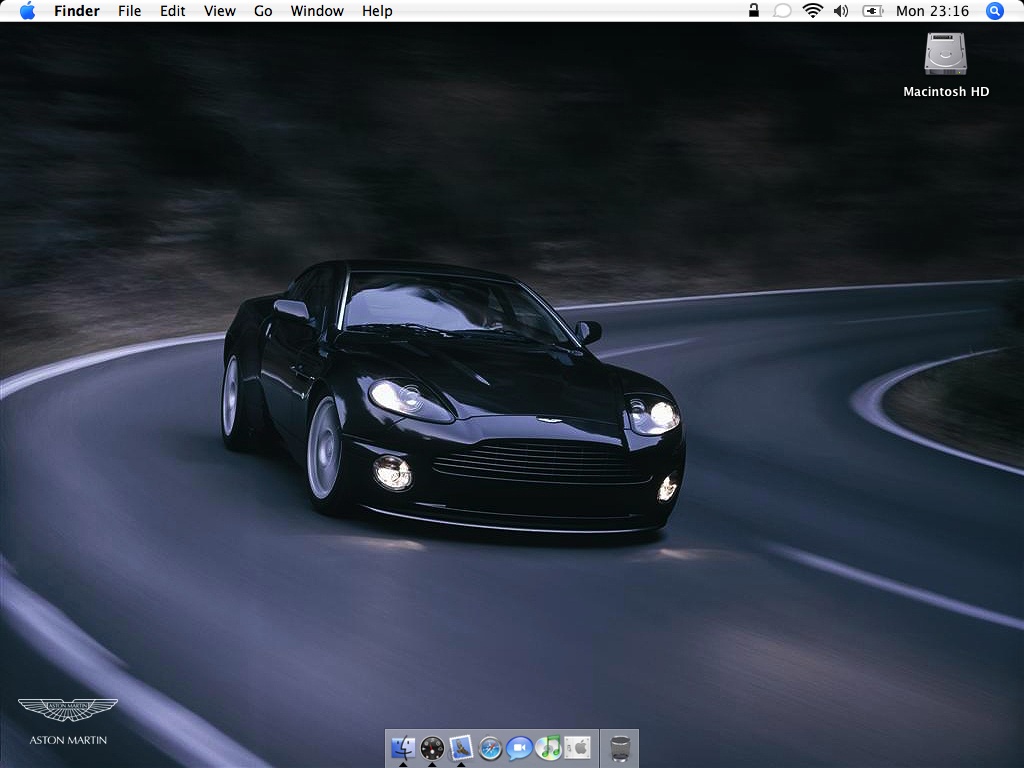Open the AirPort wireless menu
The height and width of the screenshot is (768, 1024).
(x=811, y=11)
